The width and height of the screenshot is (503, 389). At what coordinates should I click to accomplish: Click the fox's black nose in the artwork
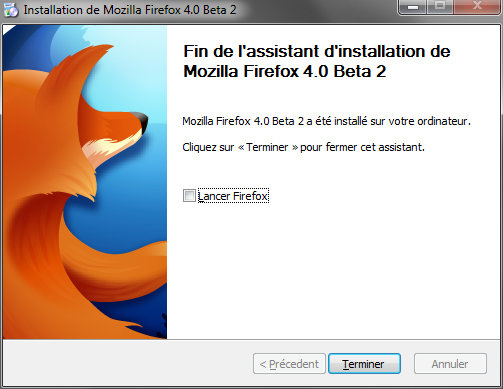(143, 122)
